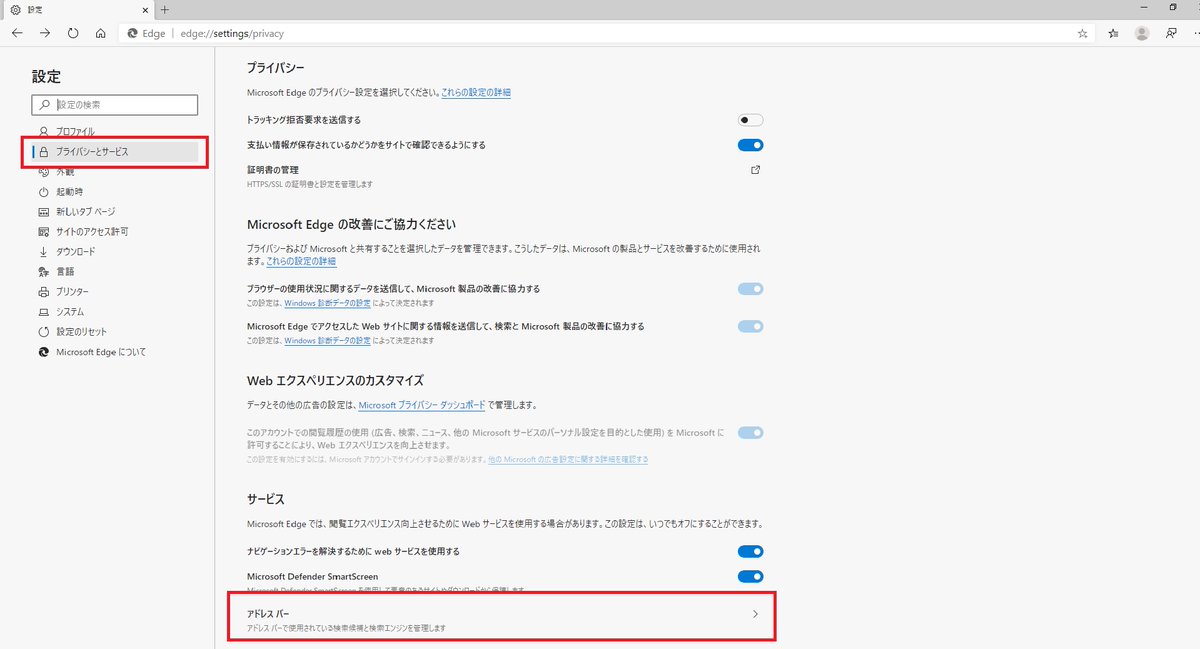Image resolution: width=1200 pixels, height=649 pixels.
Task: Toggle browsing history personalization switch
Action: 750,433
